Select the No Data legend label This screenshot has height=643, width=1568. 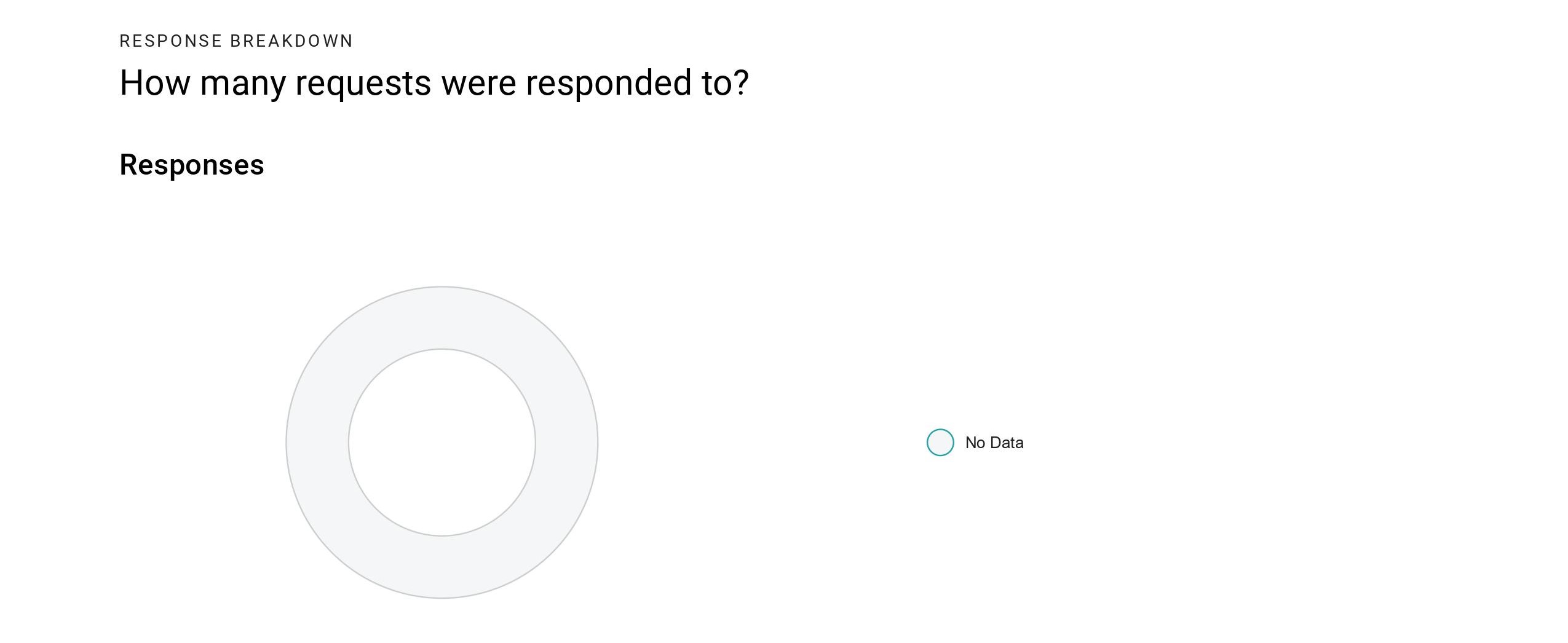point(994,443)
